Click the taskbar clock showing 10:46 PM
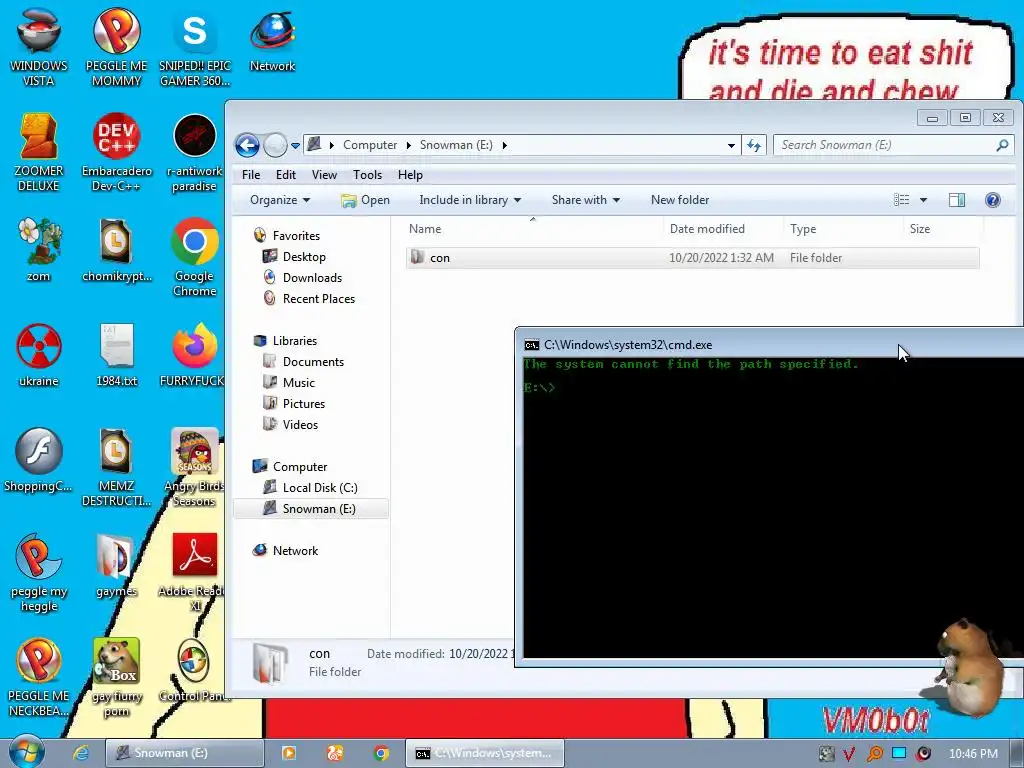 coord(973,754)
